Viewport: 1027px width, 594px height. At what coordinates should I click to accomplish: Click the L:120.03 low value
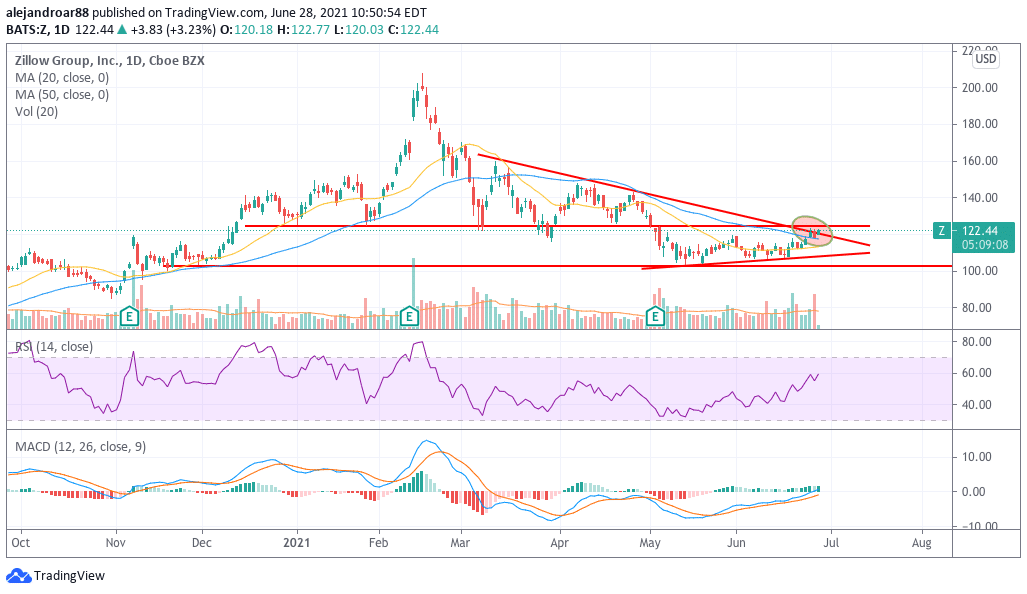click(358, 30)
